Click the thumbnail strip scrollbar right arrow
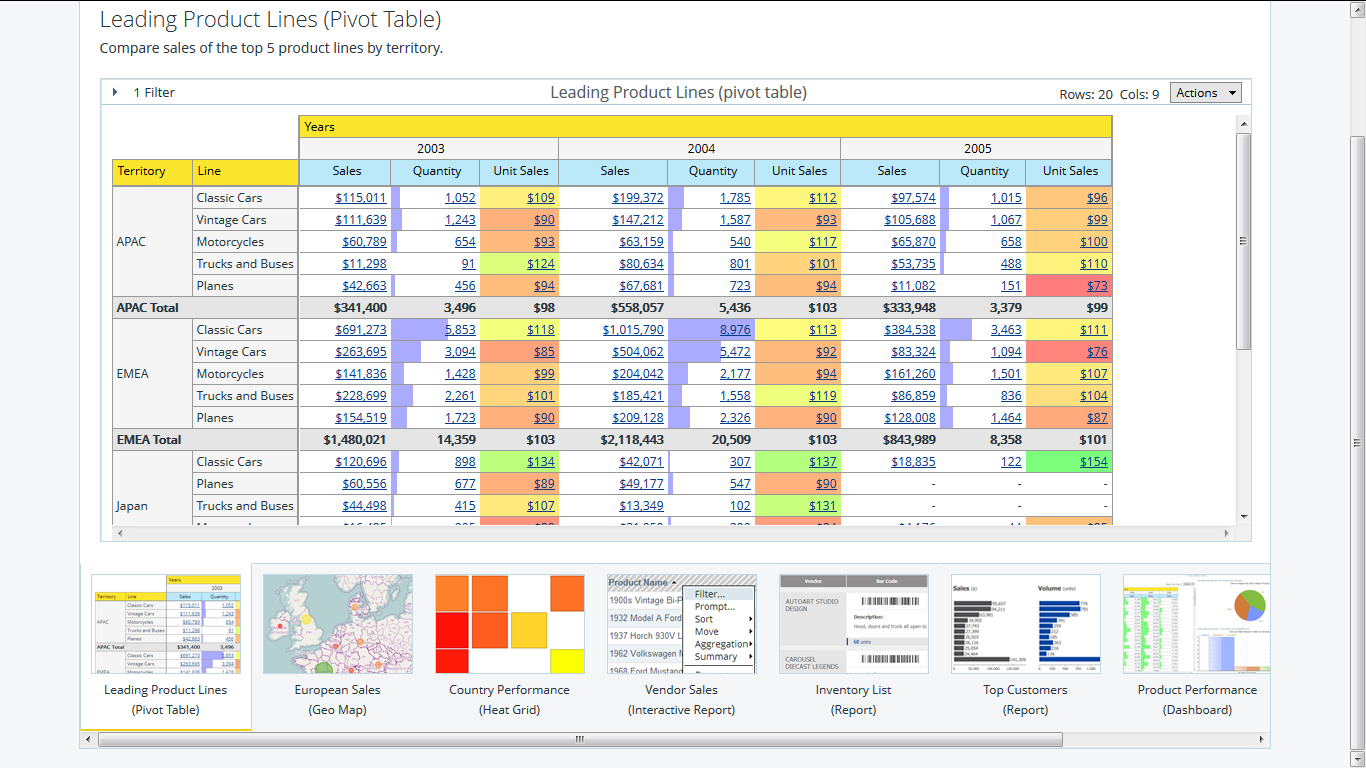Screen dimensions: 1366x768 (1263, 740)
